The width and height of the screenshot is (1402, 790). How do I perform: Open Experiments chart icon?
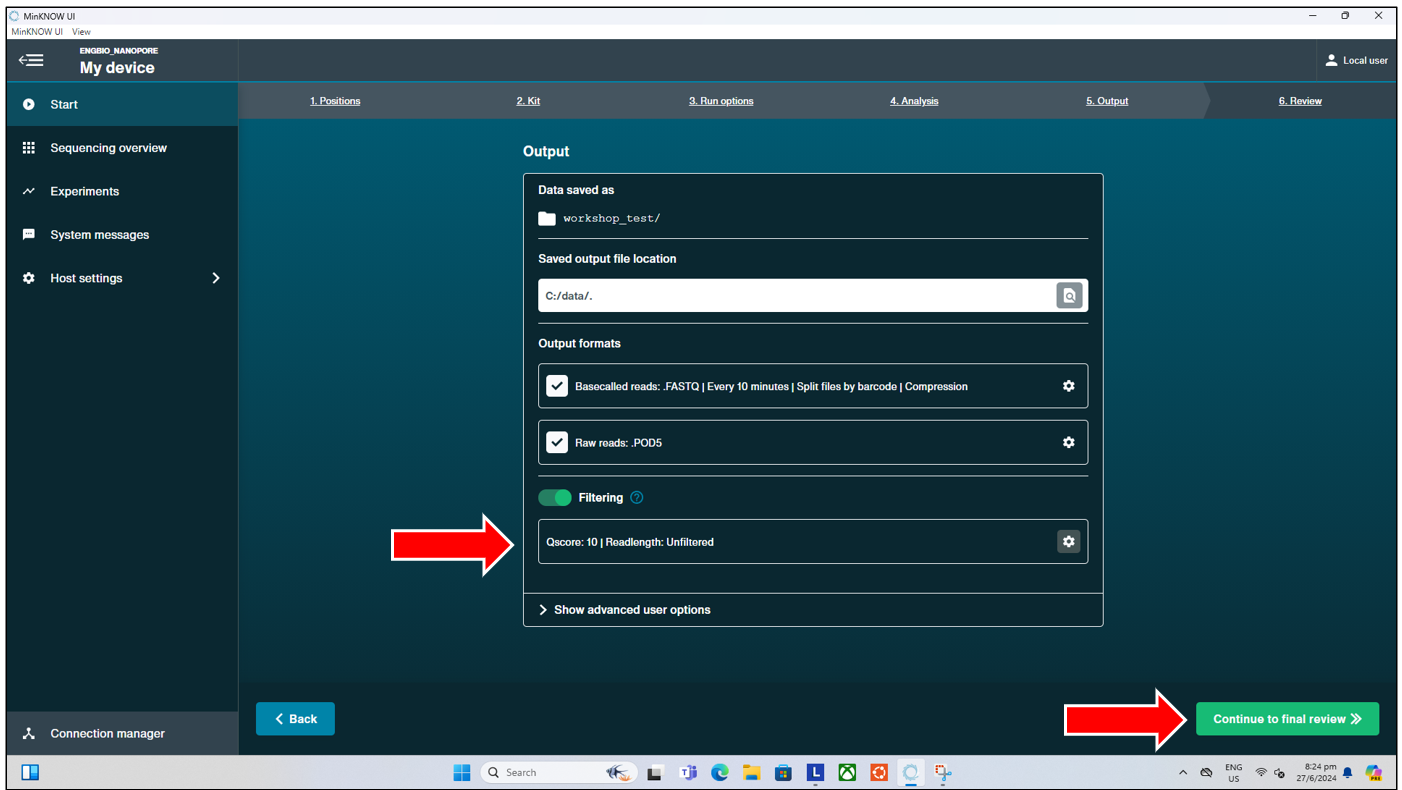[29, 191]
